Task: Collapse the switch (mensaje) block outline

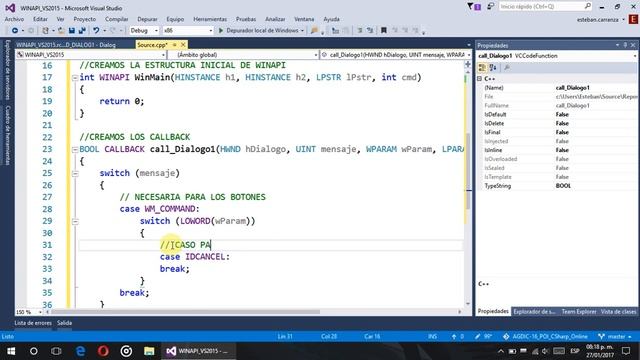Action: click(75, 174)
